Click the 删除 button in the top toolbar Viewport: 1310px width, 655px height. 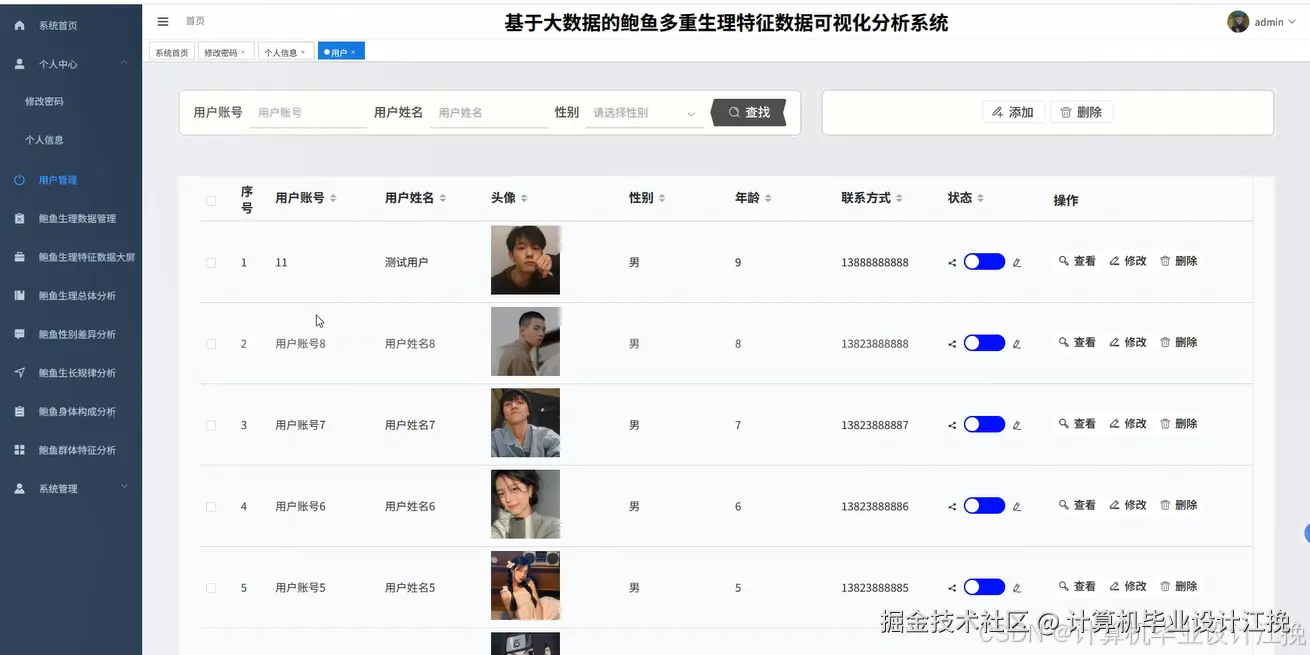pos(1081,112)
